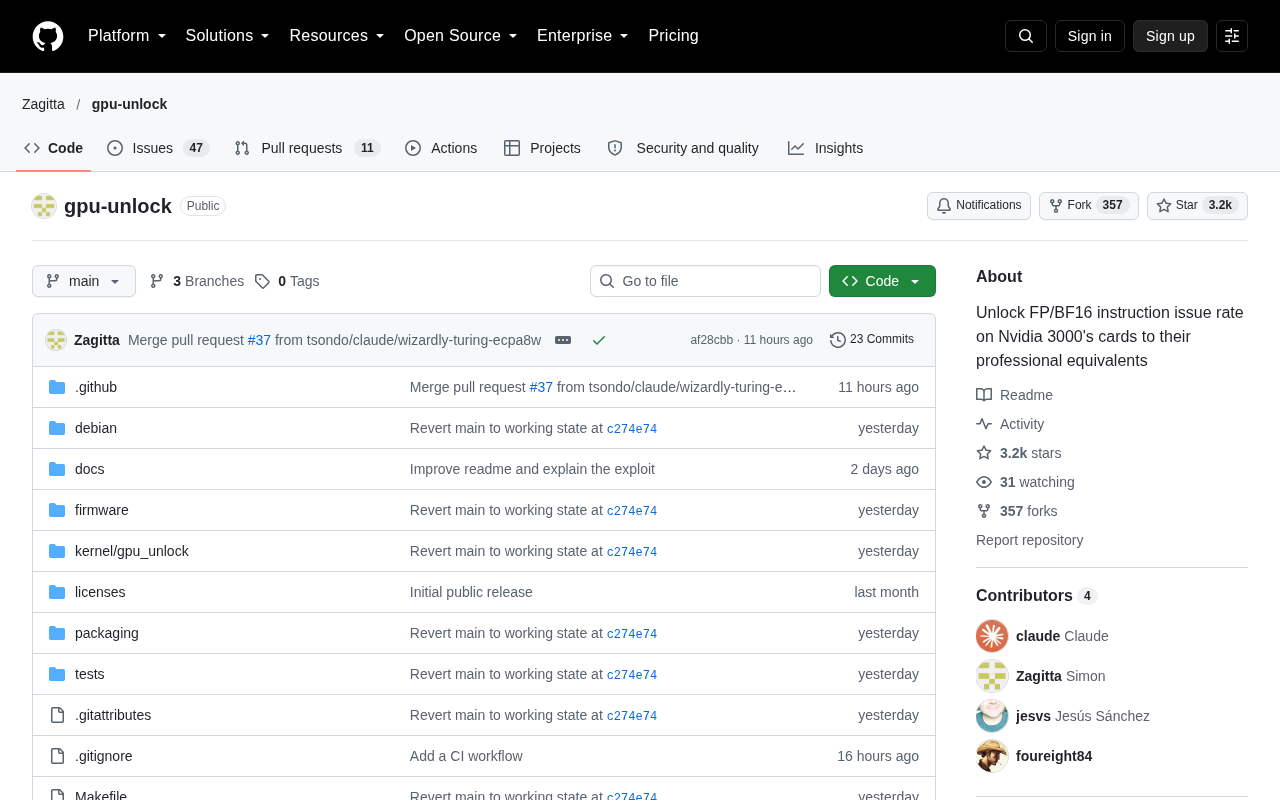
Task: Star the gpu-unlock repository
Action: pos(1197,206)
